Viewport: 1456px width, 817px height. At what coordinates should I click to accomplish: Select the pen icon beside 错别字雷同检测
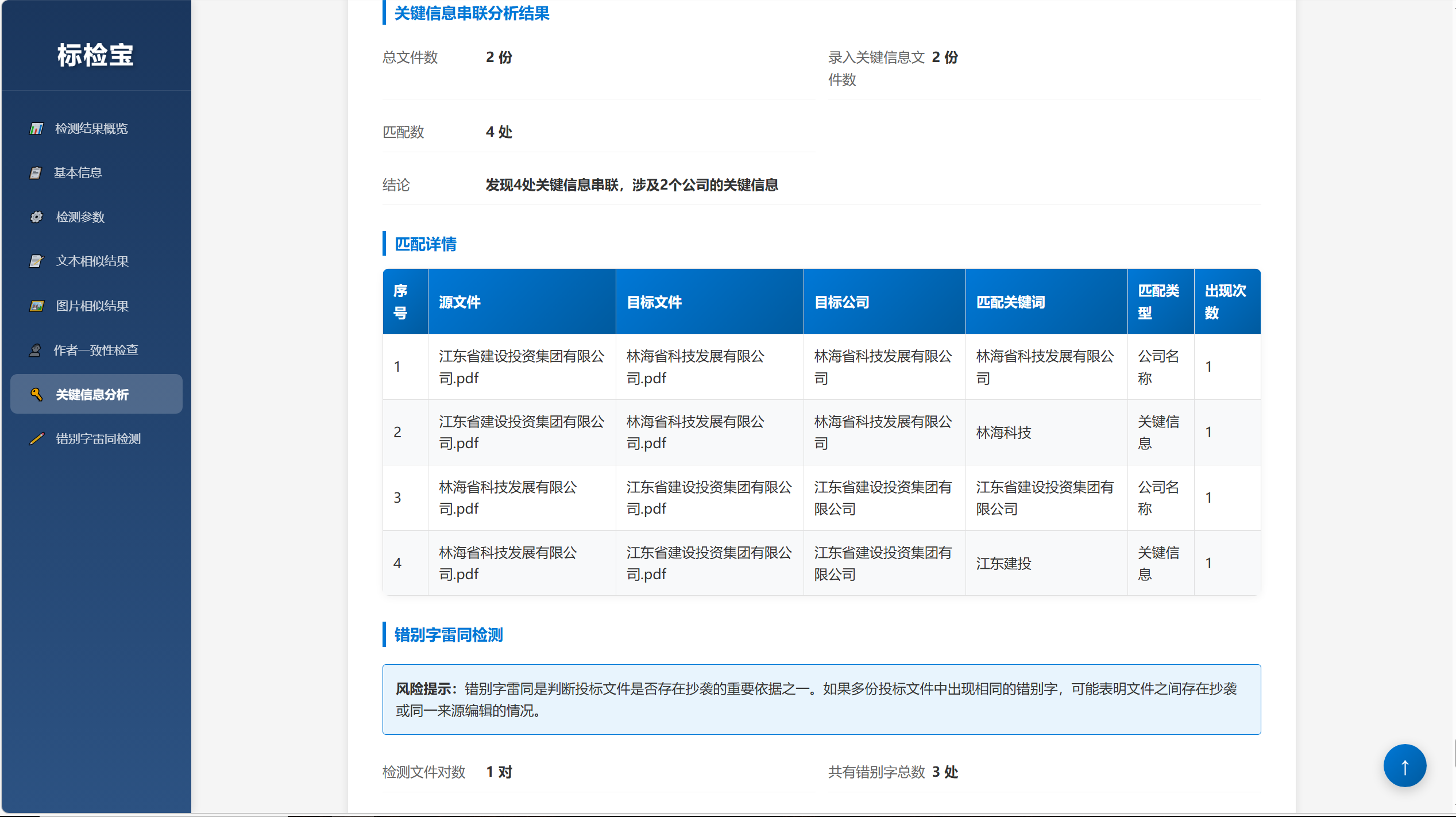36,439
